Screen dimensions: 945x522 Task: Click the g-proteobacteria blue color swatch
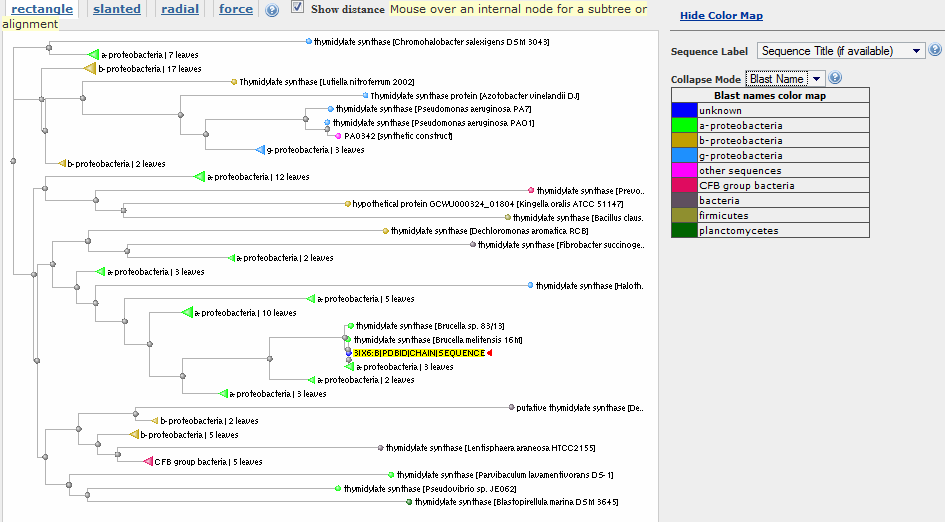684,156
